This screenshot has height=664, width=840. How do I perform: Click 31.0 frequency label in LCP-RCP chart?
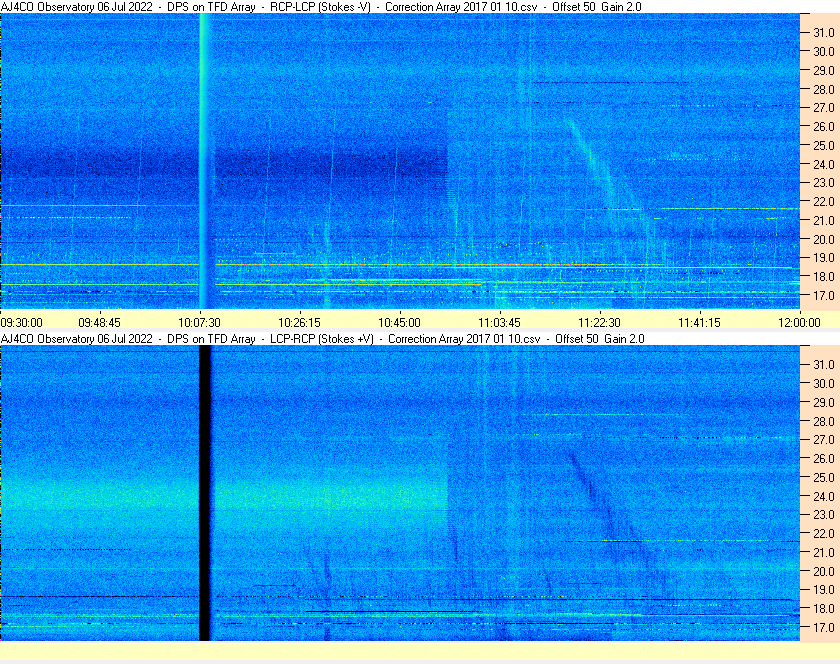coord(824,364)
